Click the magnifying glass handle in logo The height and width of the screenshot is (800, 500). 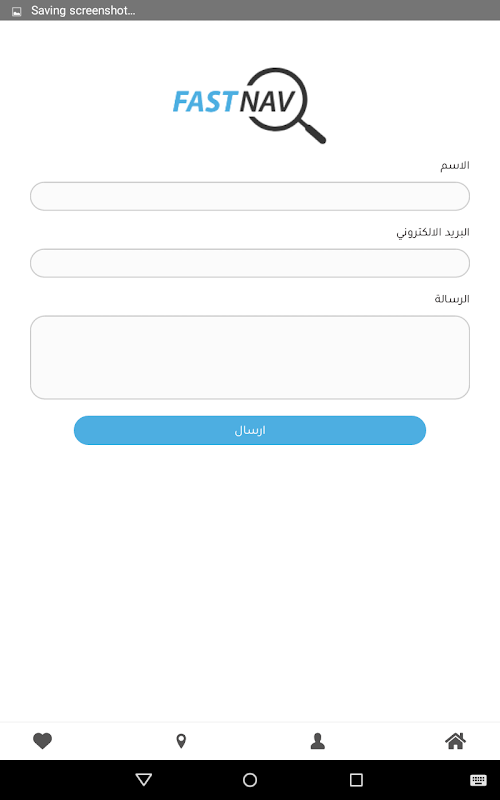click(312, 132)
